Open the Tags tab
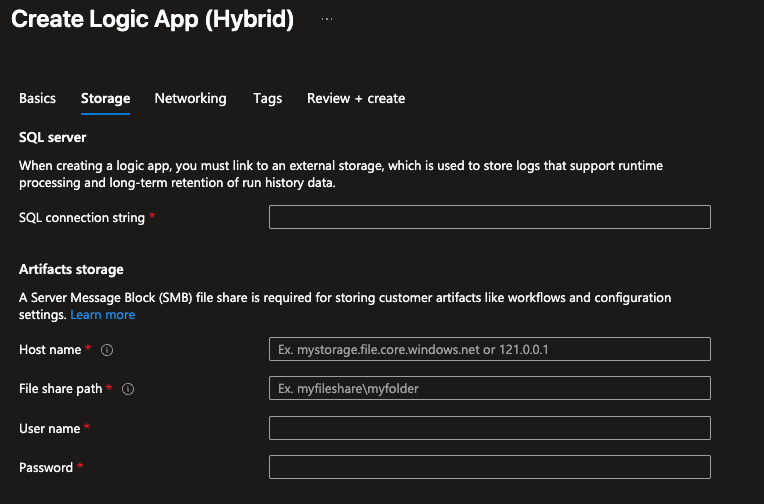 tap(267, 98)
